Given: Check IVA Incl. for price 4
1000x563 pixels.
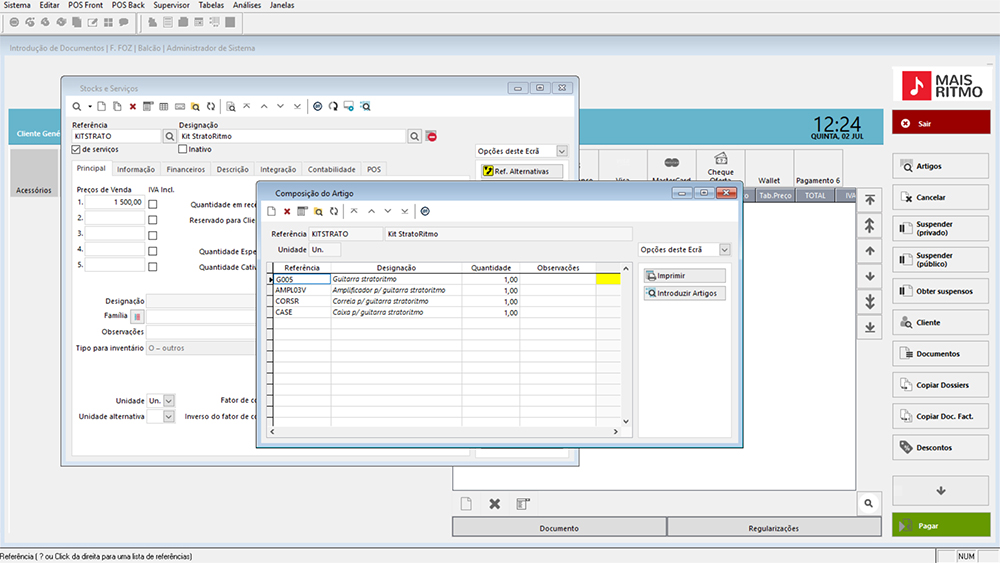Looking at the screenshot, I should tap(152, 251).
